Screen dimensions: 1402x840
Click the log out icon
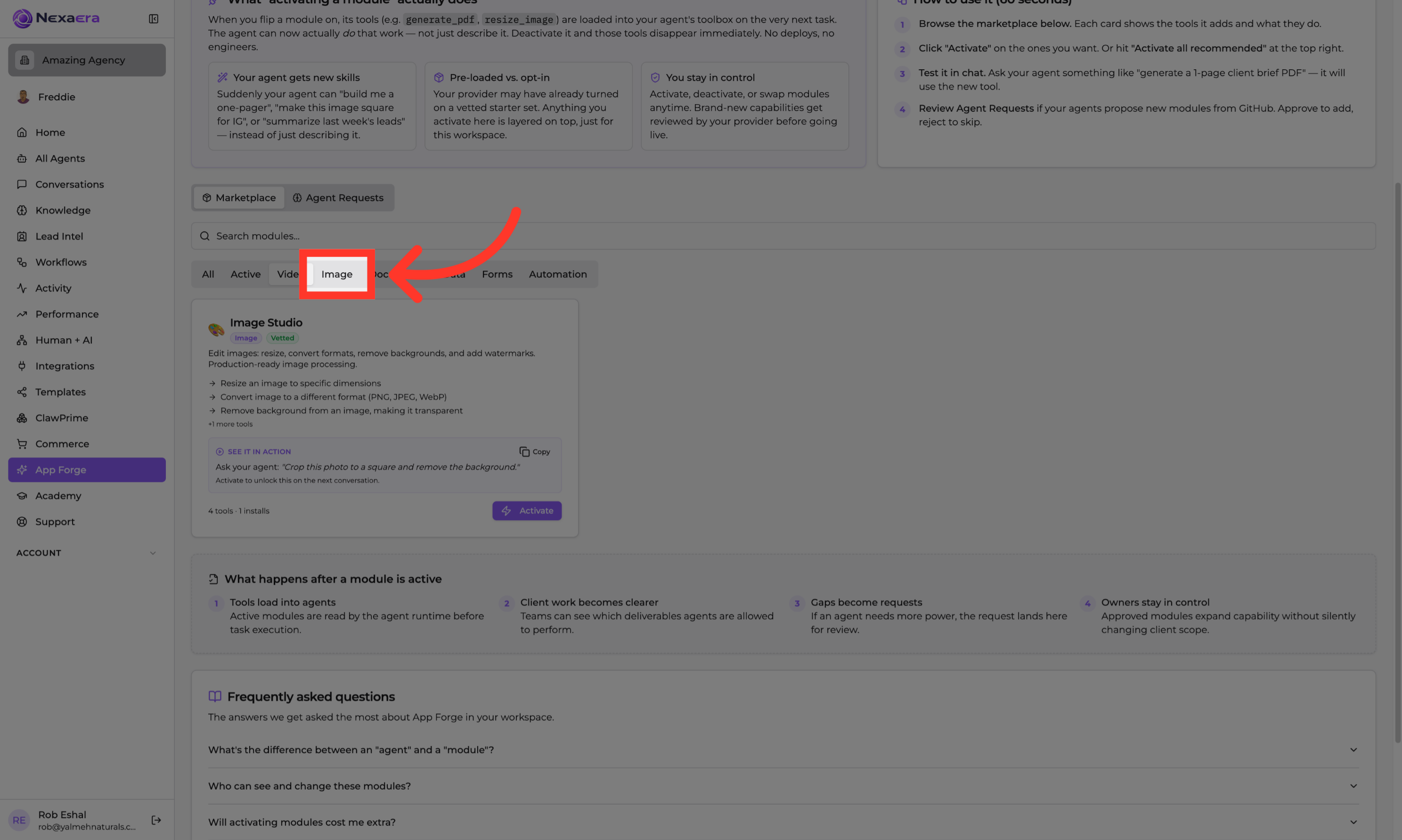(156, 820)
